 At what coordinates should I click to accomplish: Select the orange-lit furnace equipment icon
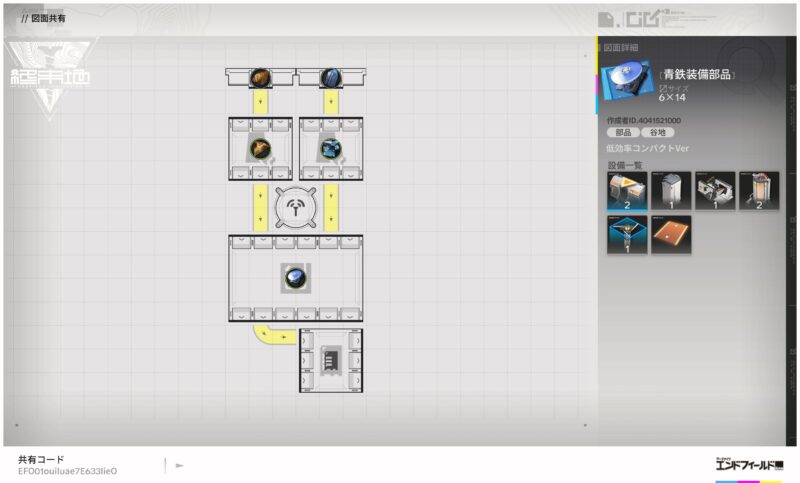[x=758, y=190]
